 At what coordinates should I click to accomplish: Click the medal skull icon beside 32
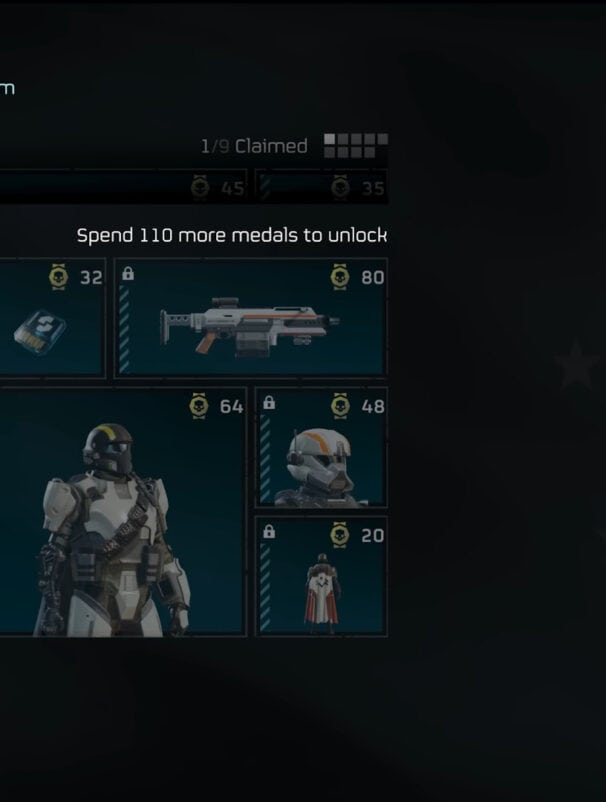point(58,277)
